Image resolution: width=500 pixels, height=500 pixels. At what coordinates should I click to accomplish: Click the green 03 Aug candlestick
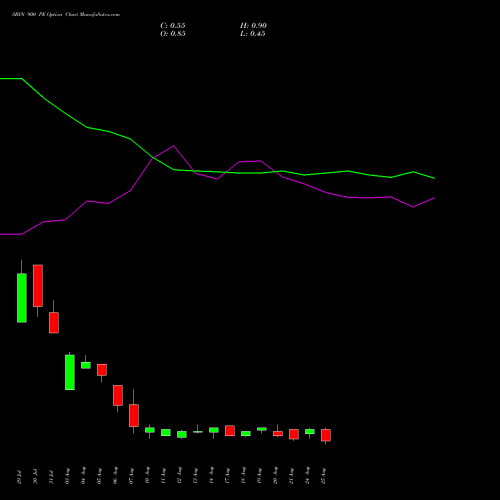(x=70, y=372)
